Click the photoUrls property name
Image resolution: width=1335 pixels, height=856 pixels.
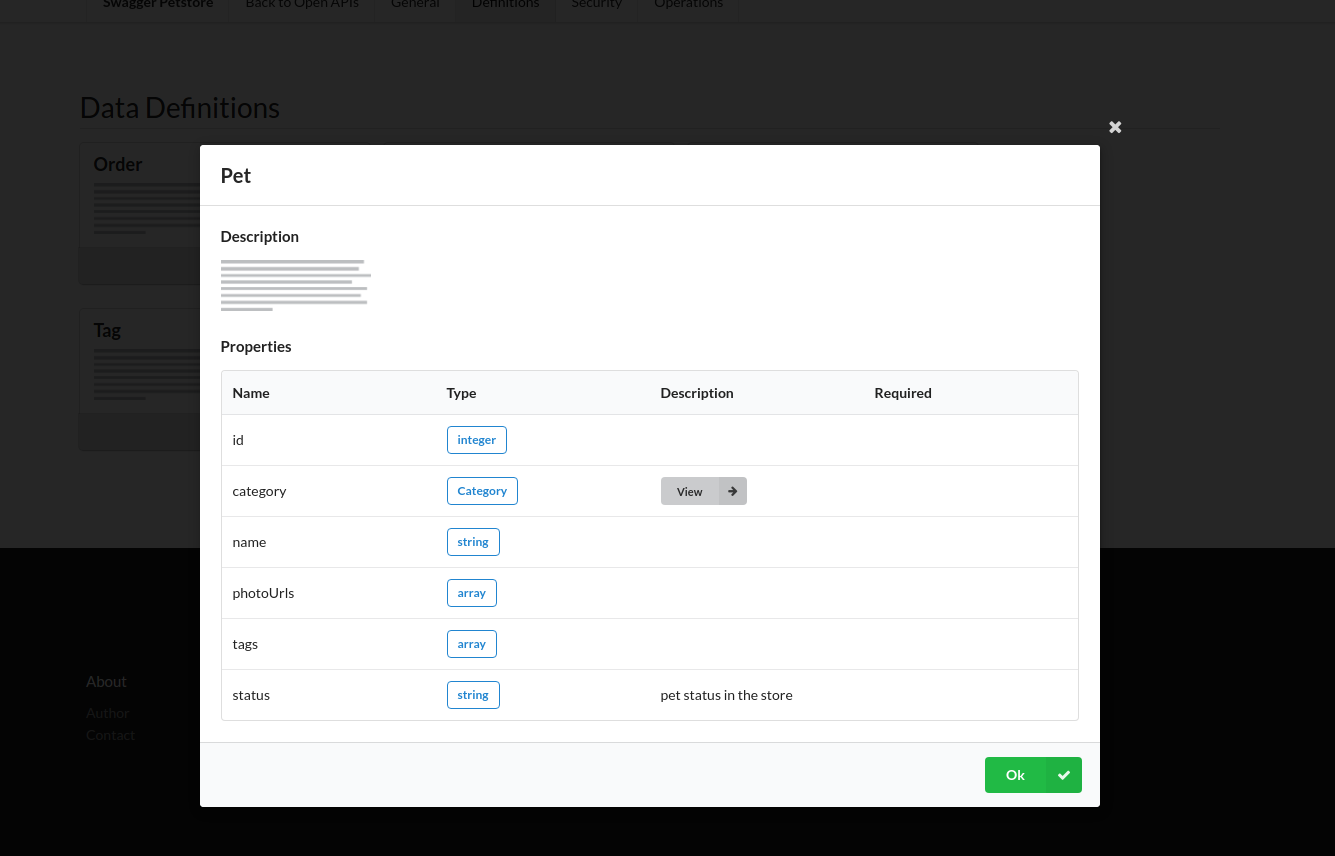(263, 593)
